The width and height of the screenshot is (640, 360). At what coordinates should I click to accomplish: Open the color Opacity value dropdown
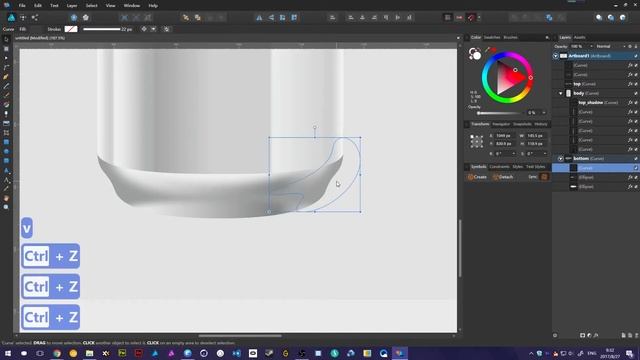pyautogui.click(x=544, y=113)
